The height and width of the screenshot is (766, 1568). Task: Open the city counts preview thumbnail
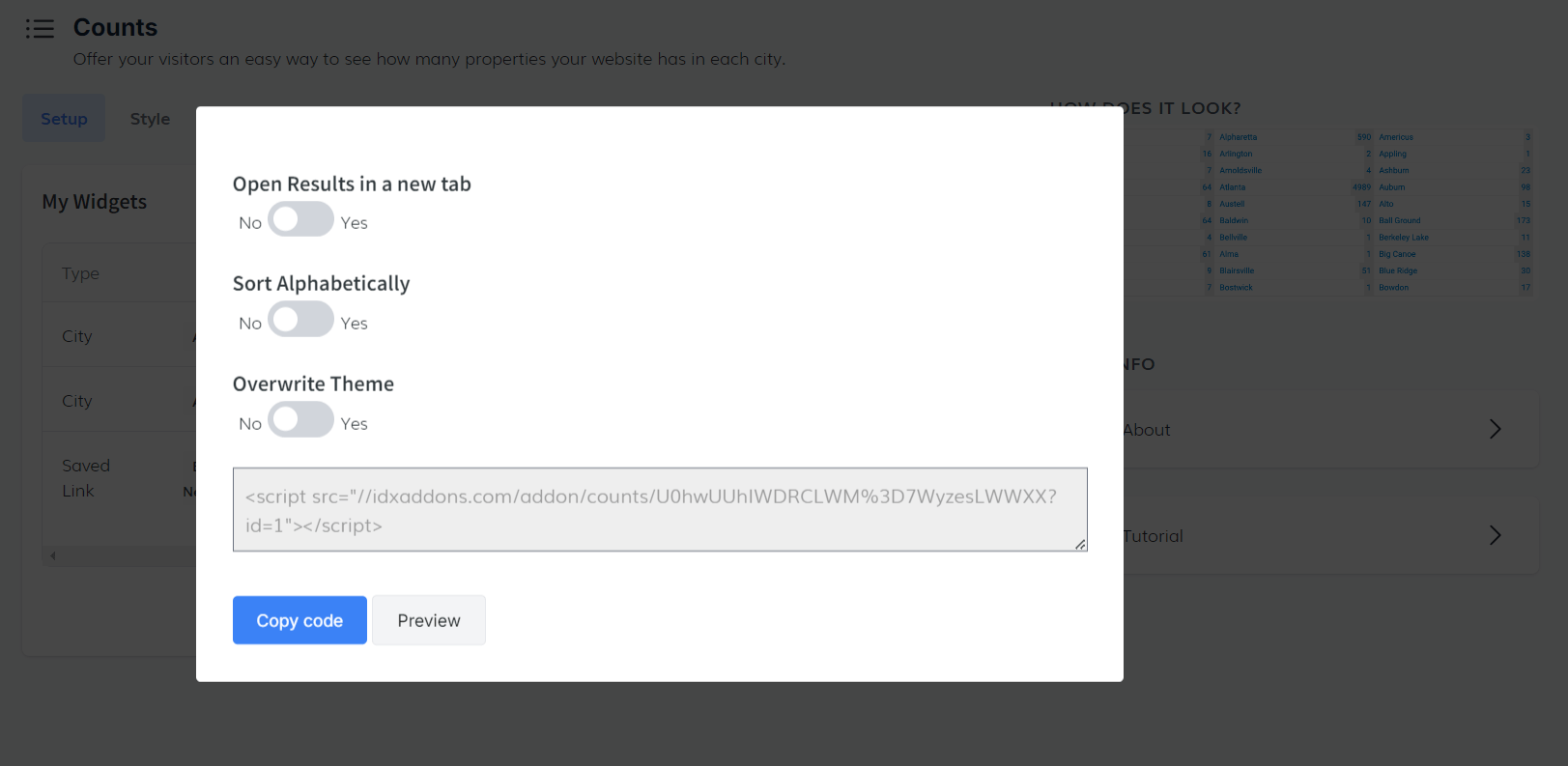[x=1366, y=213]
